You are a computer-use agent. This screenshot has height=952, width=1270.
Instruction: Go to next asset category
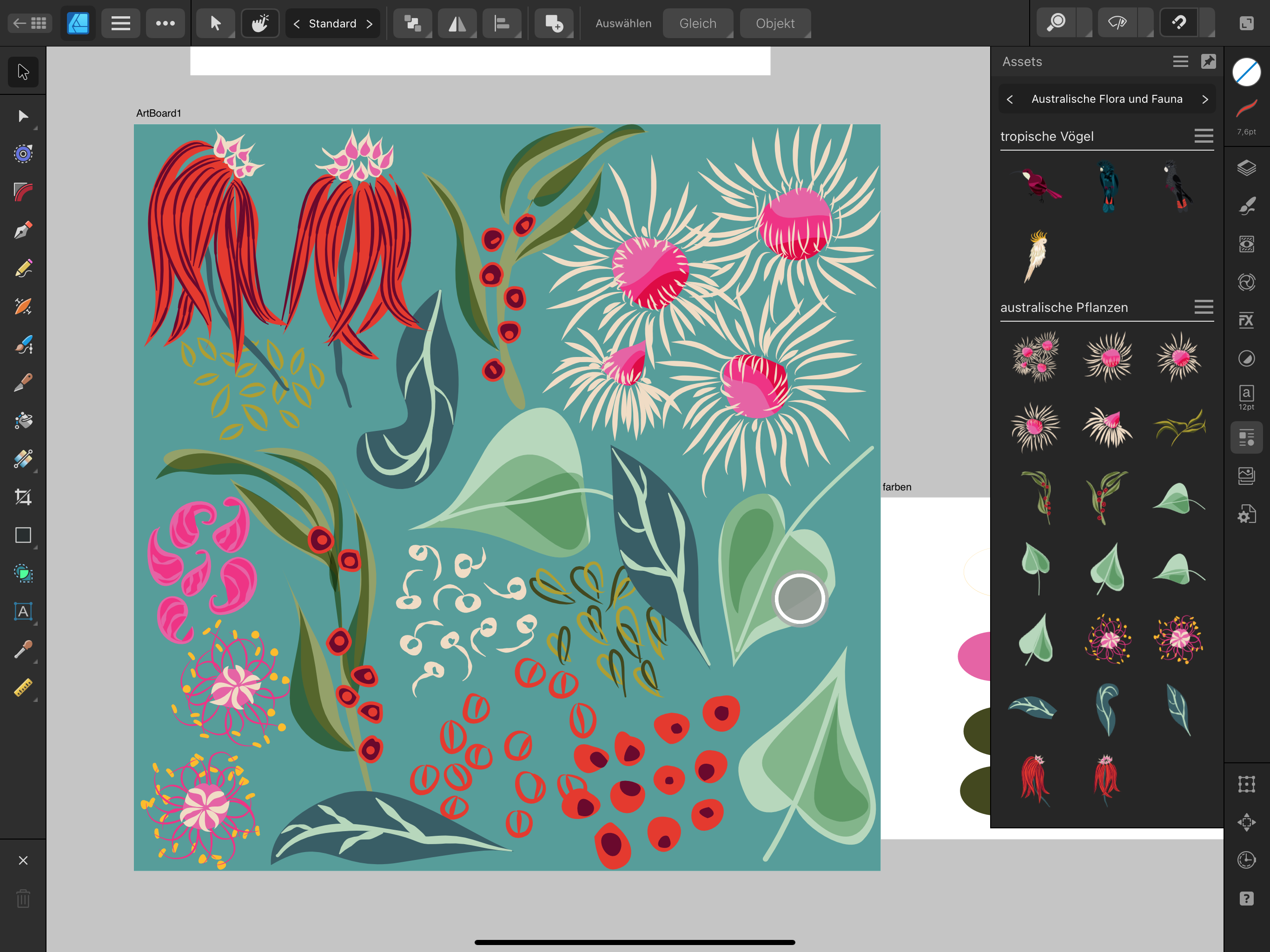(1205, 99)
